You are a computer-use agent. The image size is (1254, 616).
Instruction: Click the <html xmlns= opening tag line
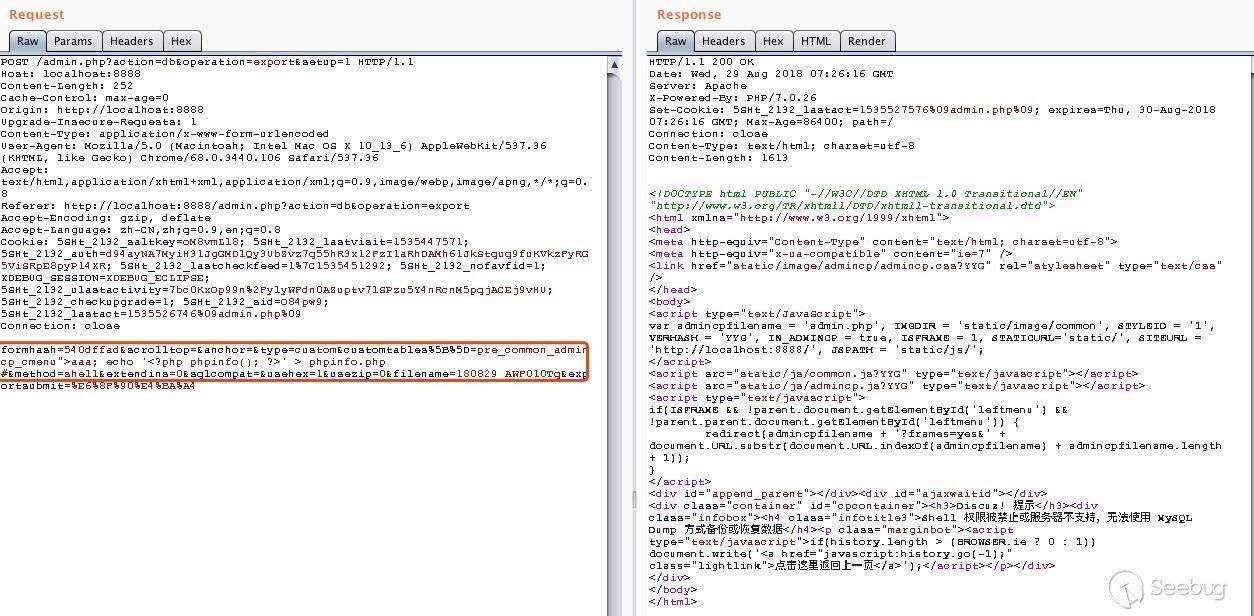pyautogui.click(x=799, y=218)
